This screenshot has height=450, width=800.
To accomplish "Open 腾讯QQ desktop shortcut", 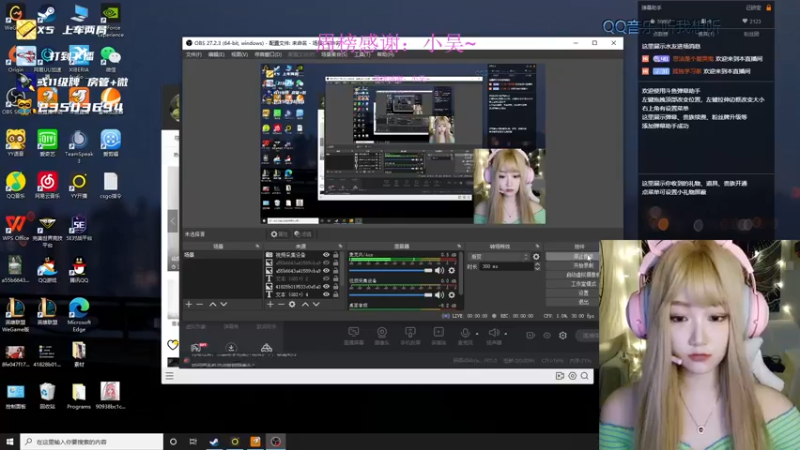I will coord(79,269).
